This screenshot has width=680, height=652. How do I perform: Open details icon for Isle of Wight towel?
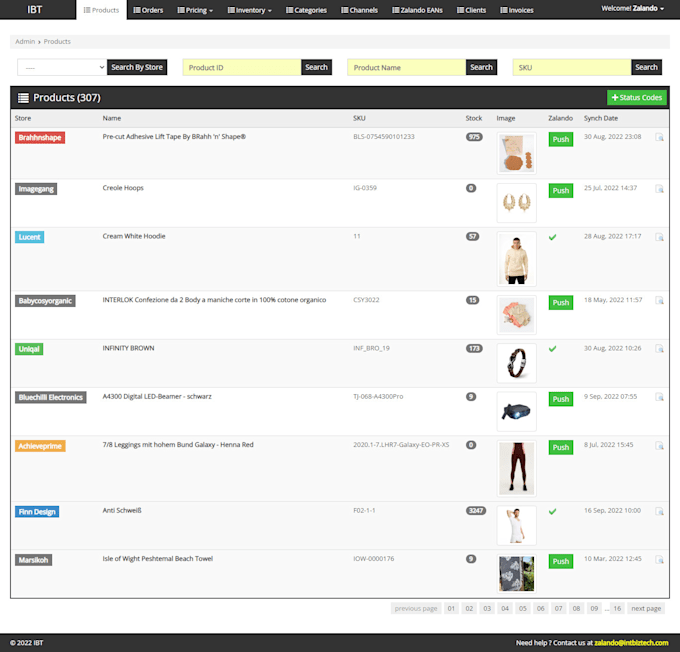click(659, 560)
